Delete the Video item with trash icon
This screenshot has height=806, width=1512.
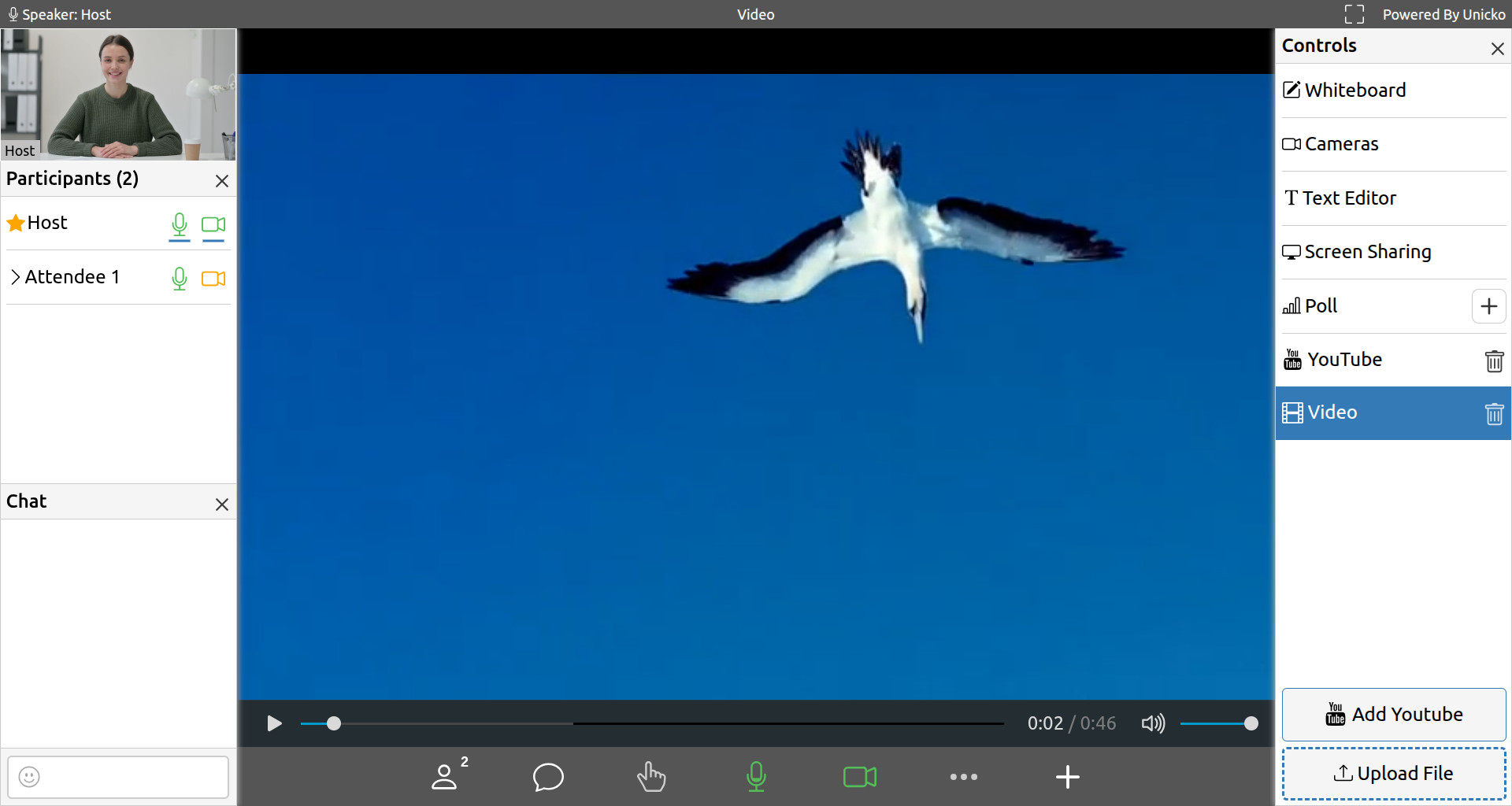pyautogui.click(x=1494, y=413)
